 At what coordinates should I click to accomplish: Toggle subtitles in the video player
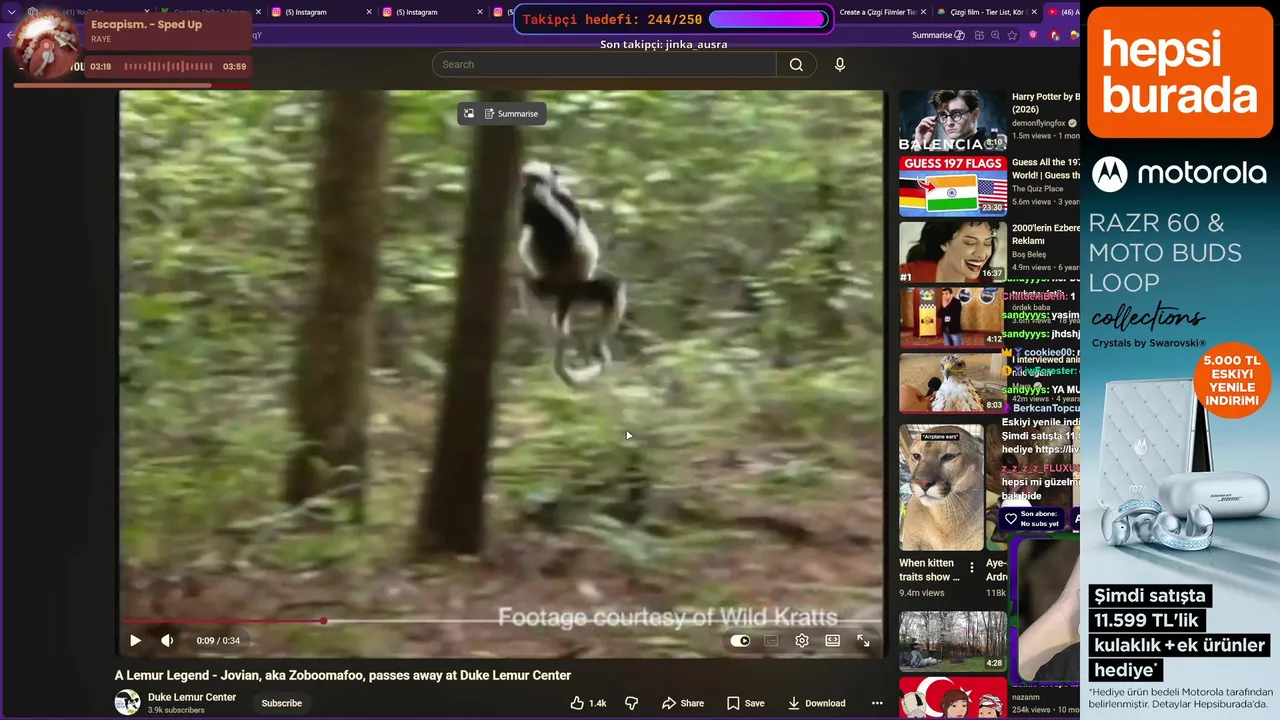tap(771, 641)
